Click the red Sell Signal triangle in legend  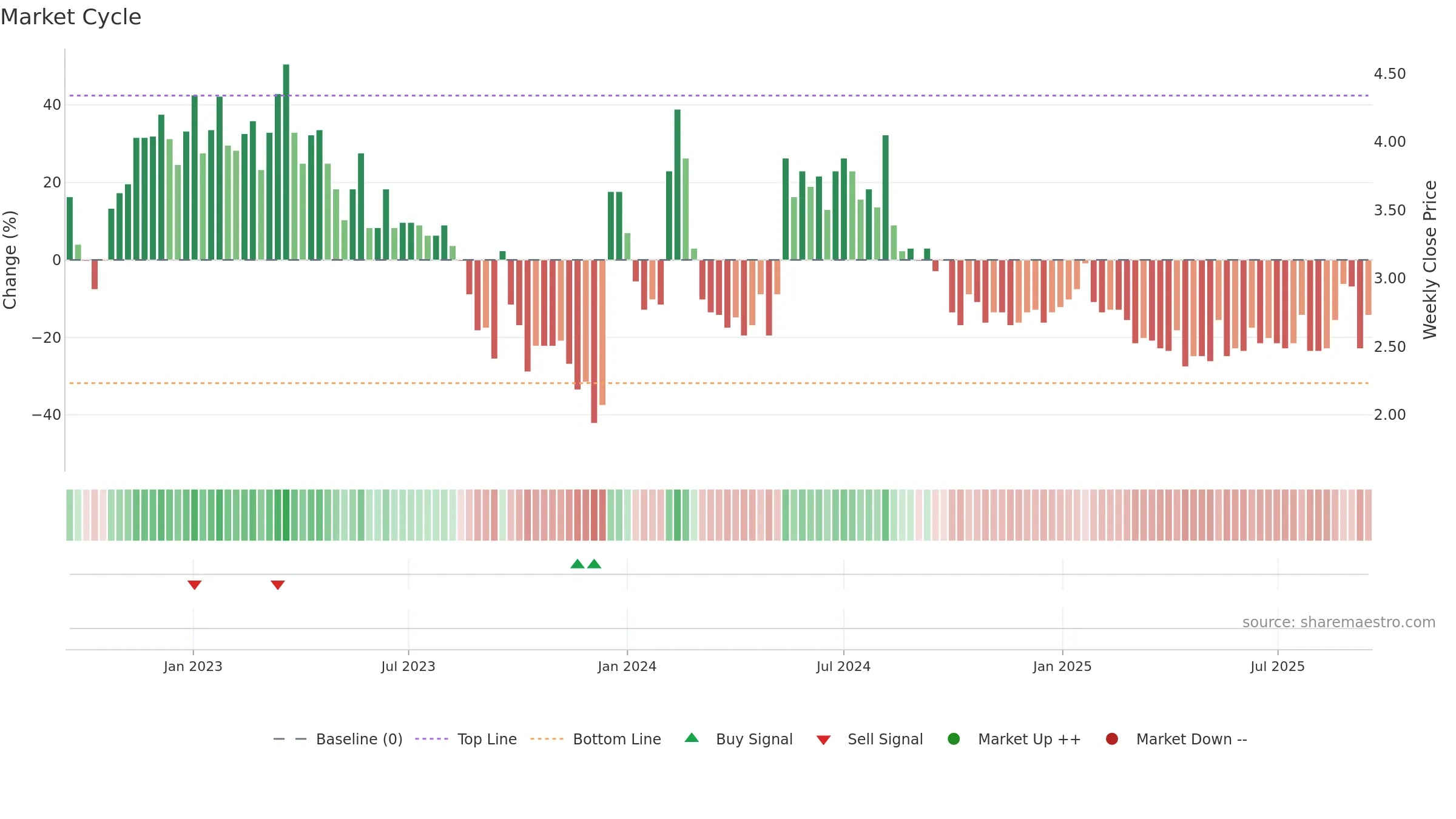pos(823,740)
